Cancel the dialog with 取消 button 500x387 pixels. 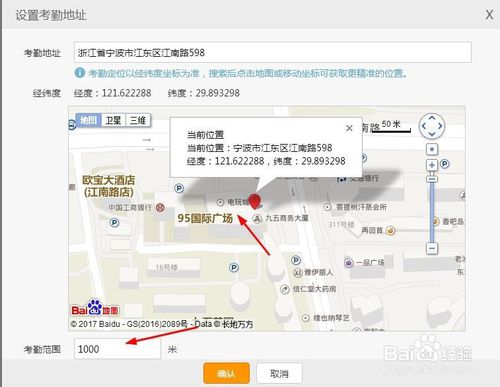[x=279, y=374]
